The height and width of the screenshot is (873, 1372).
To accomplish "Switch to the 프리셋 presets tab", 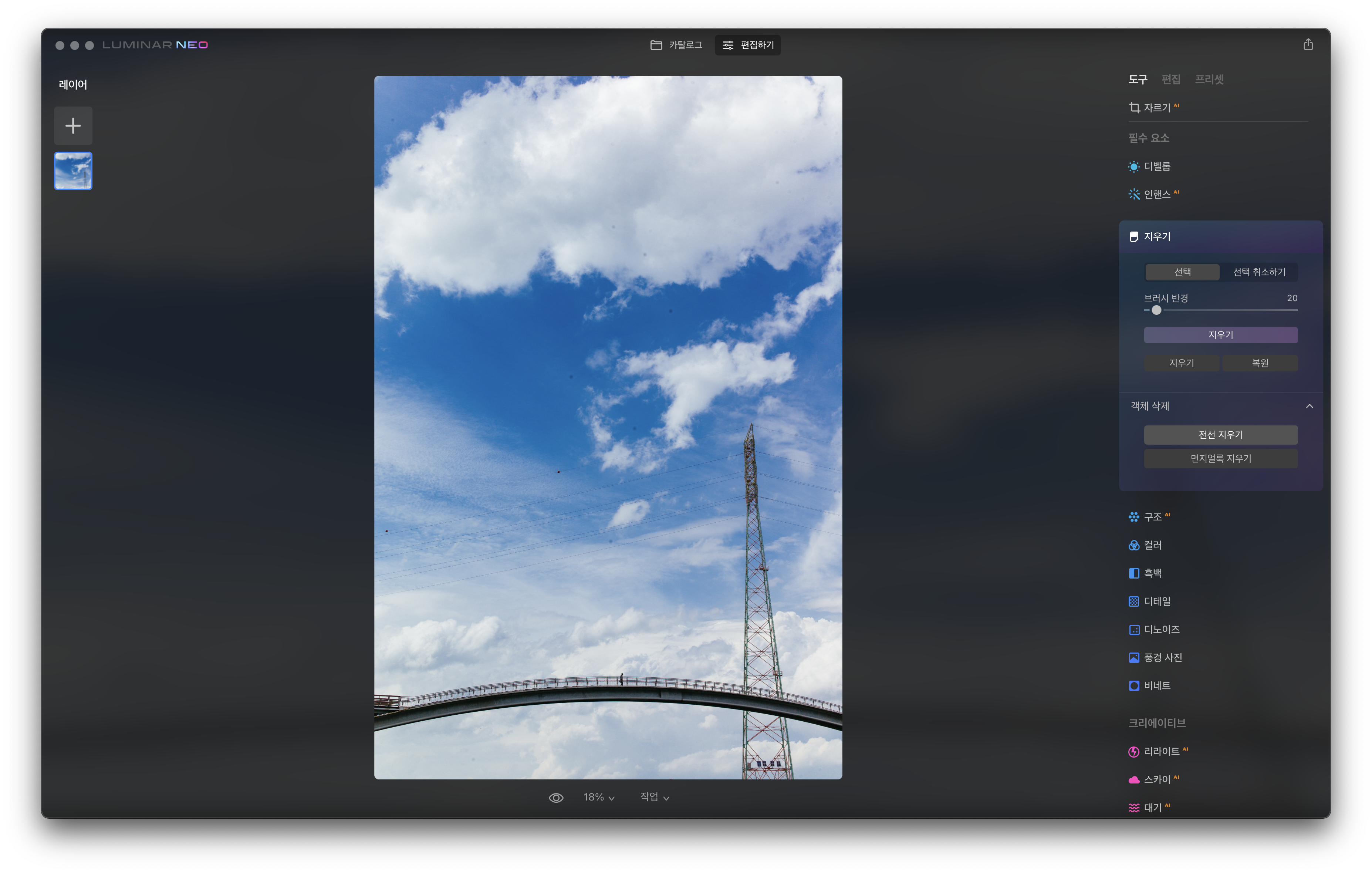I will pyautogui.click(x=1209, y=79).
